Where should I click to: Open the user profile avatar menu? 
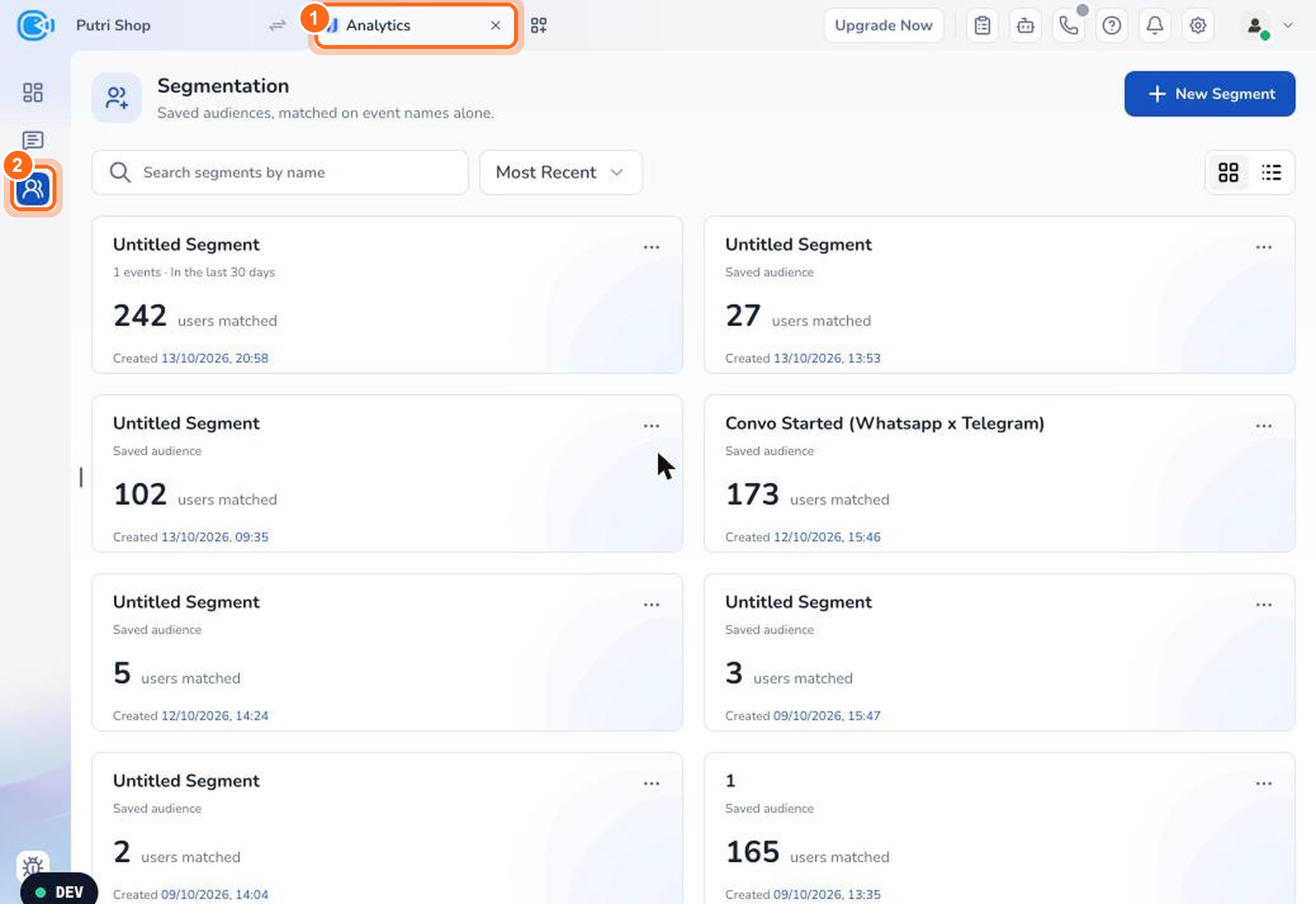click(1265, 25)
